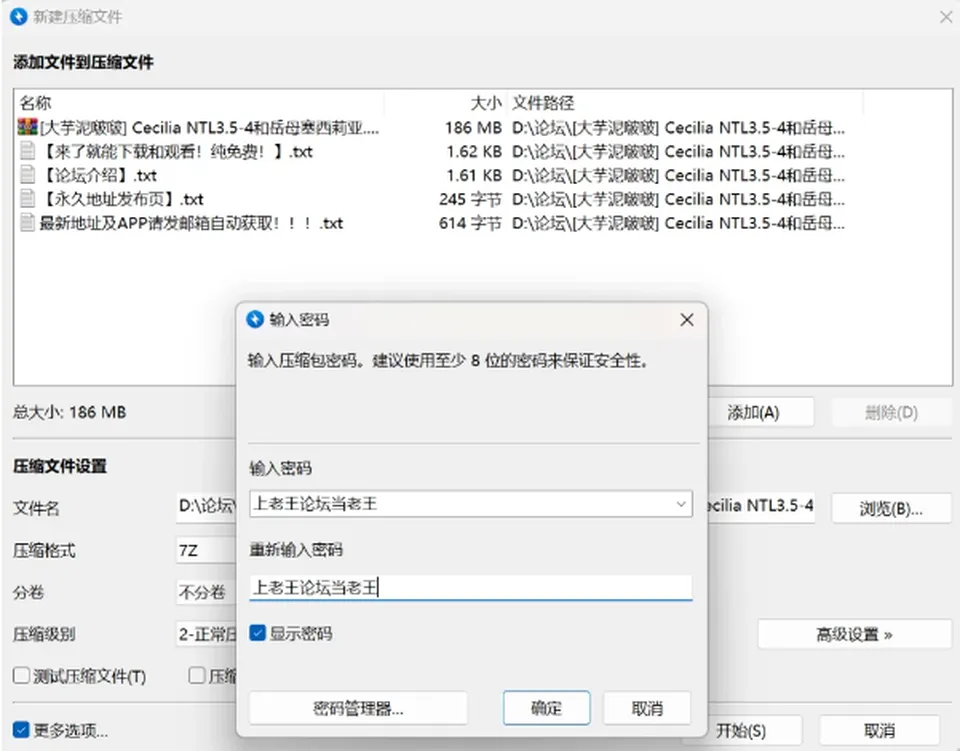Select the 【永久地址发布页】.txt file name
The image size is (960, 751).
point(121,199)
